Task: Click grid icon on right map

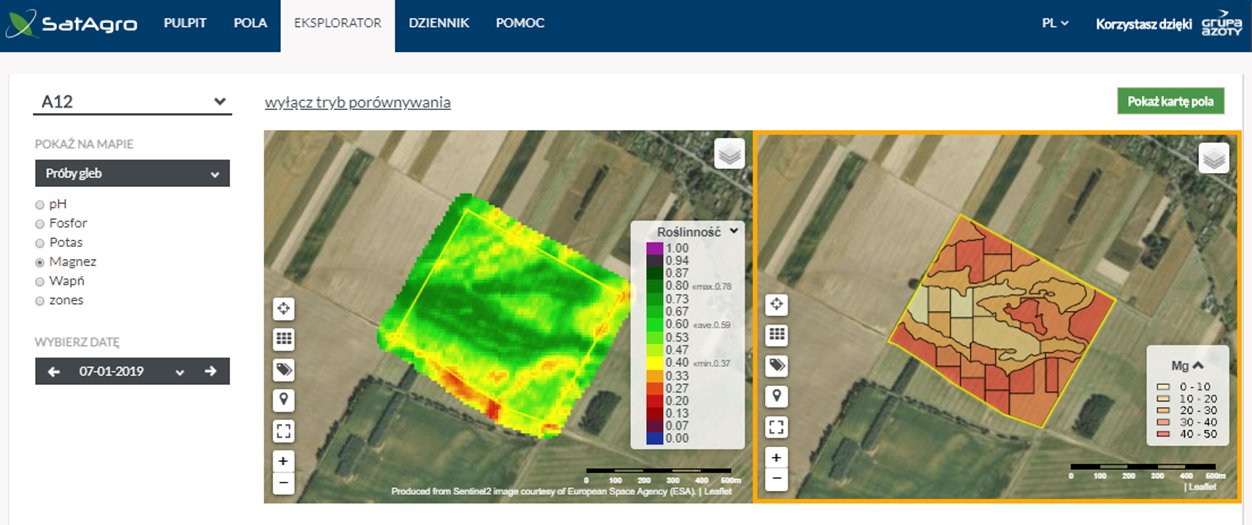Action: click(776, 335)
